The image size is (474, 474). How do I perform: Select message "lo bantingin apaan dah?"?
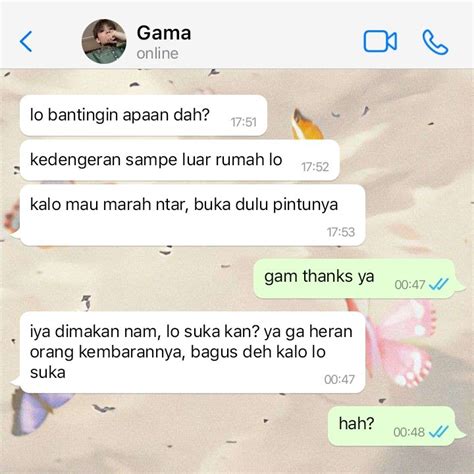click(143, 116)
